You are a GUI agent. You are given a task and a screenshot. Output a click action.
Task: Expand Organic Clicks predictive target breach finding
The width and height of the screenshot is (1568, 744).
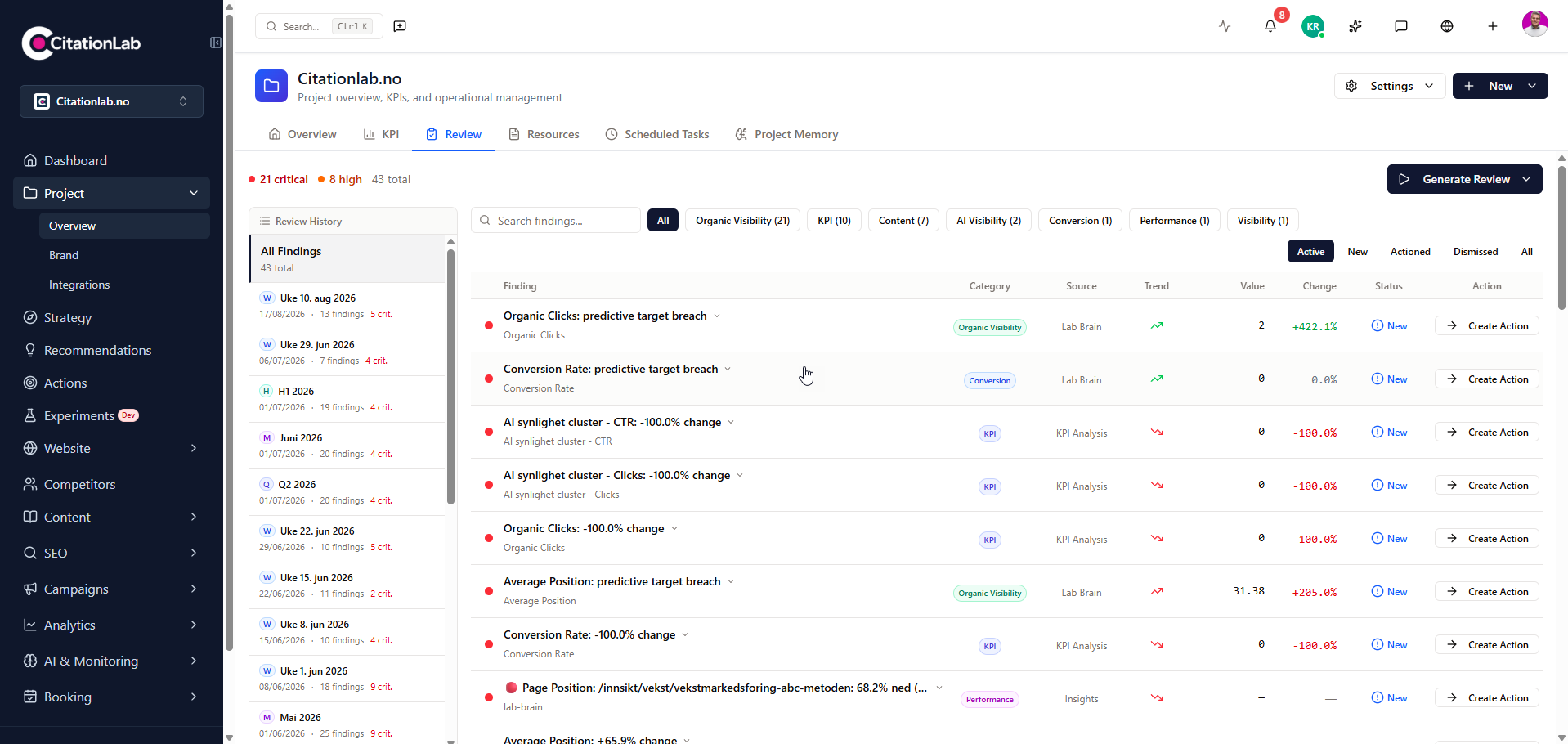(x=717, y=316)
